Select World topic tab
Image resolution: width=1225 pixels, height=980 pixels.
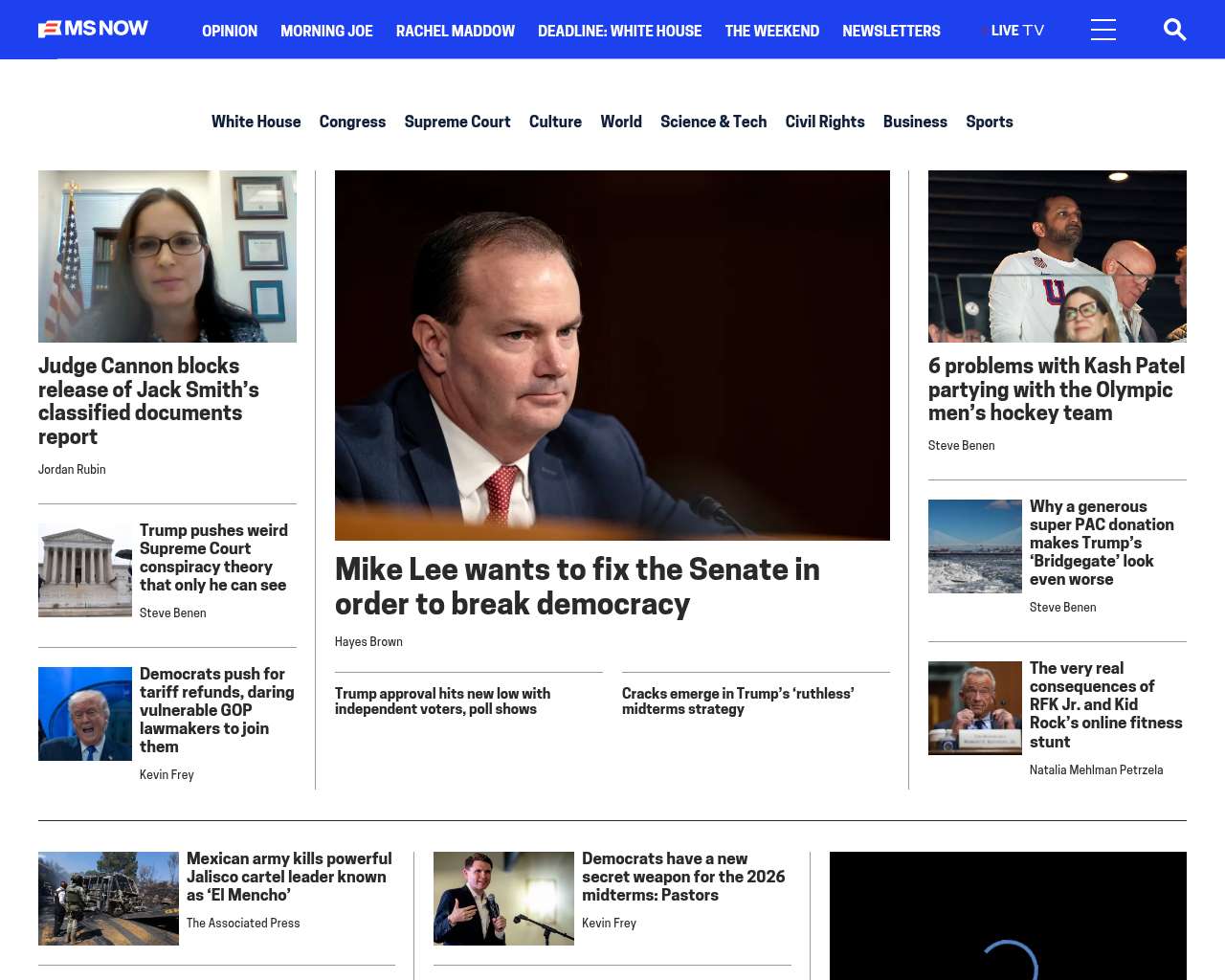(x=621, y=122)
